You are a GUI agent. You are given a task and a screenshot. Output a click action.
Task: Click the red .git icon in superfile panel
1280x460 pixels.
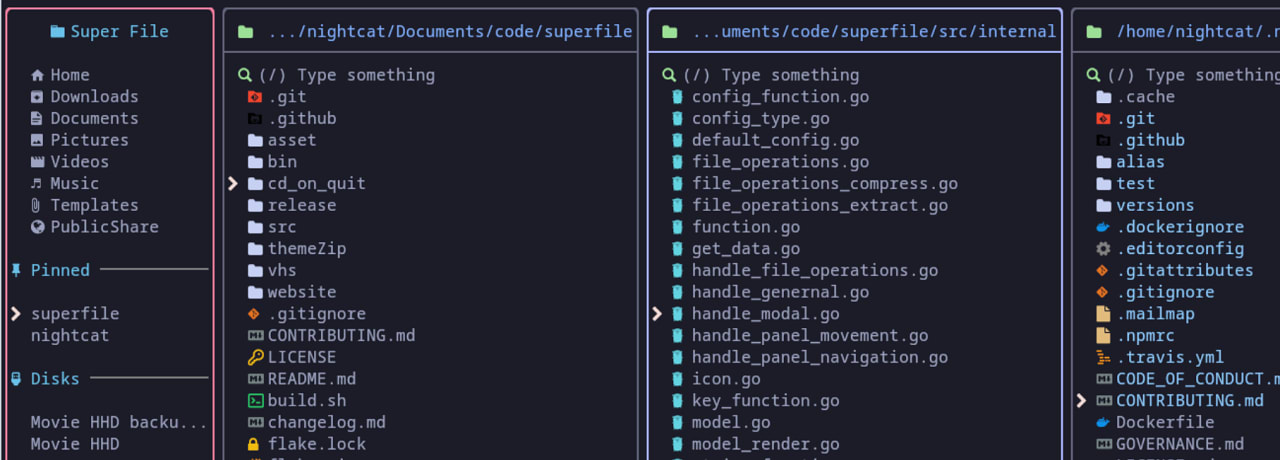[x=255, y=97]
